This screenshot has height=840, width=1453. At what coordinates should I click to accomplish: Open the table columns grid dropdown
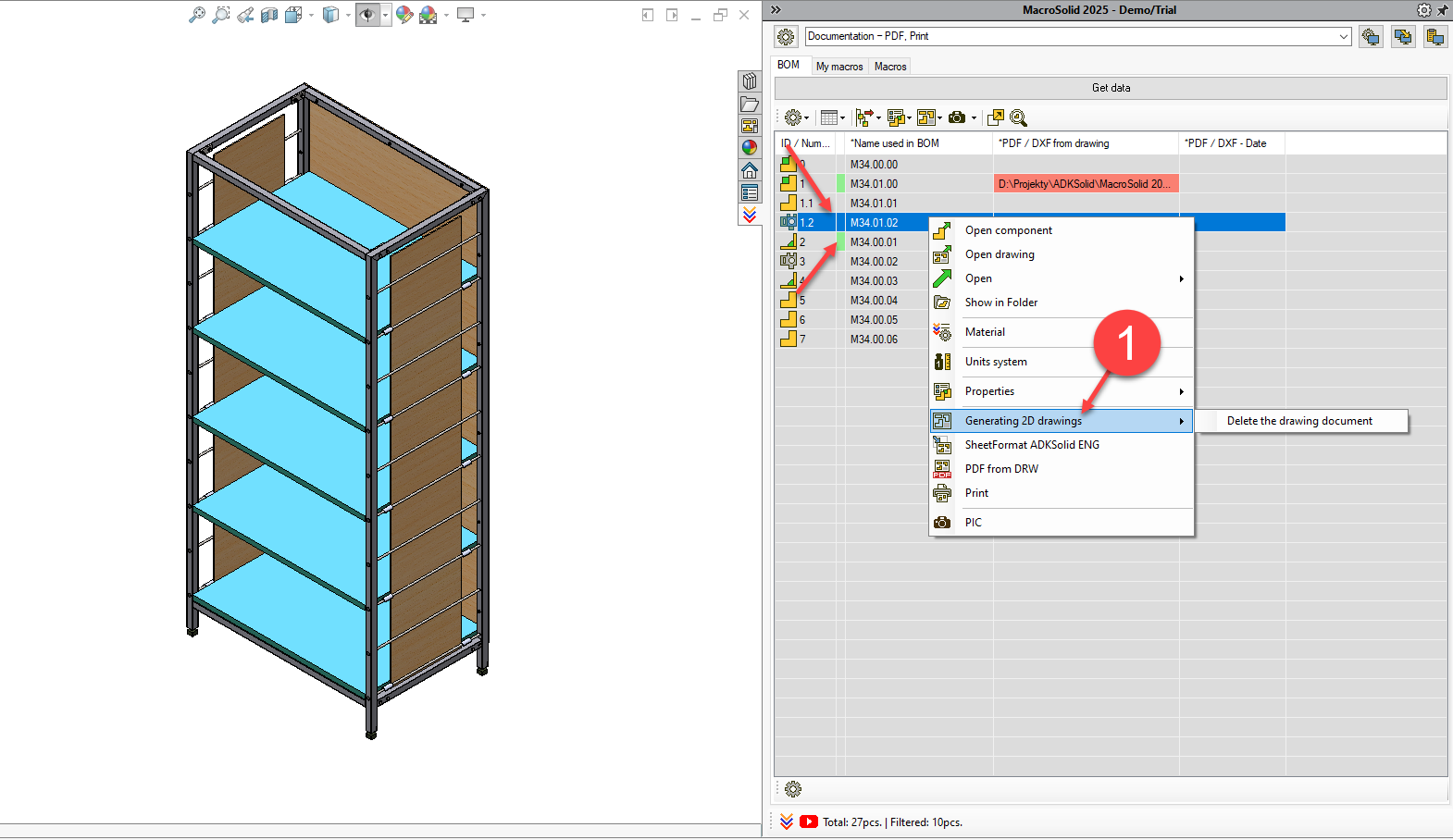pos(832,117)
